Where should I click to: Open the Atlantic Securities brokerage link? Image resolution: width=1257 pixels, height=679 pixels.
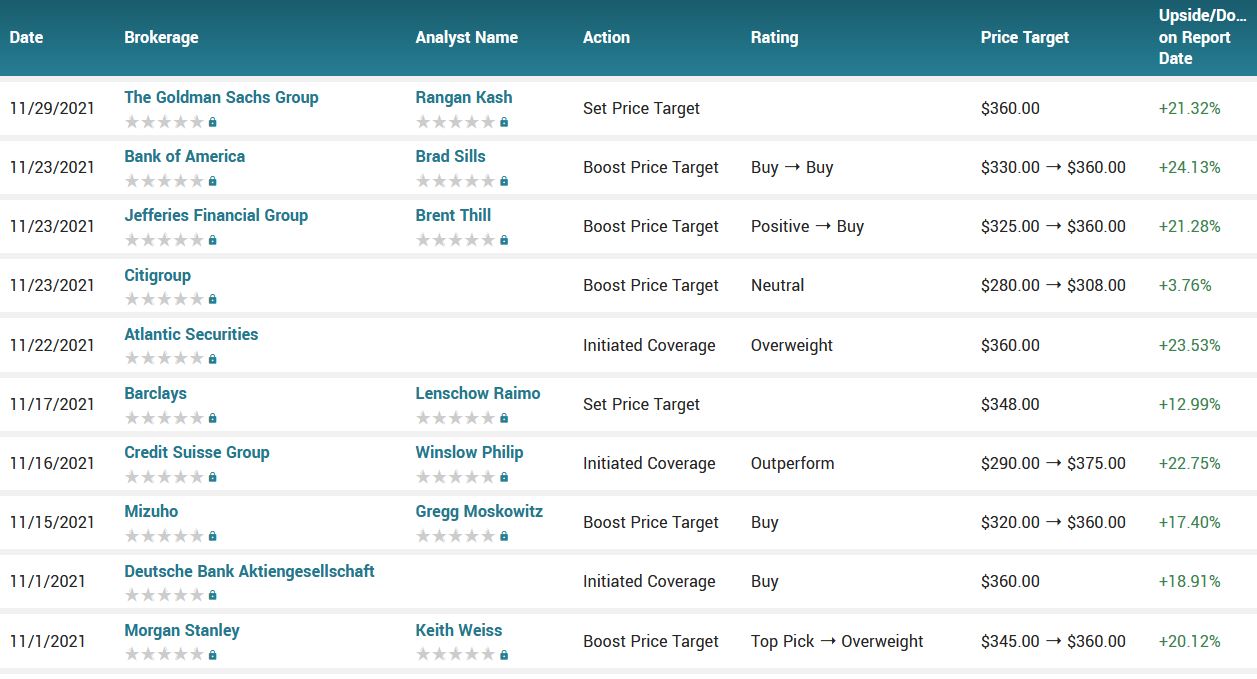tap(191, 334)
